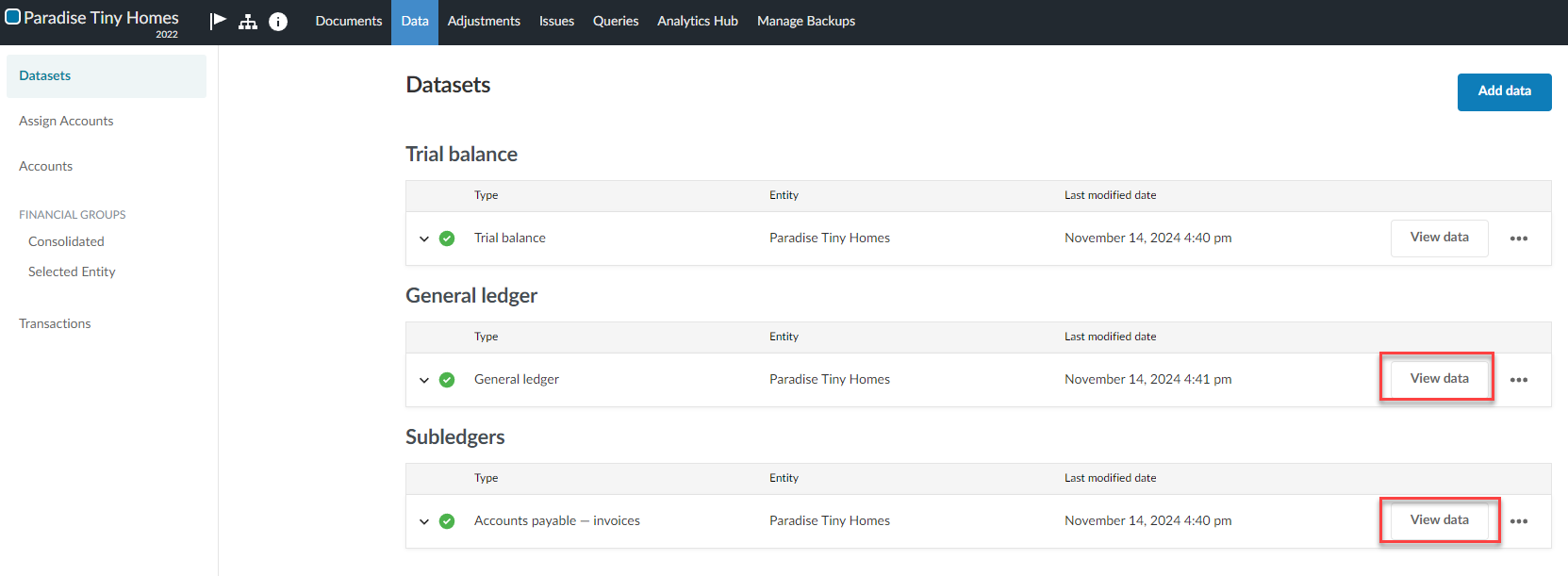Click green status check for General ledger

click(x=447, y=380)
